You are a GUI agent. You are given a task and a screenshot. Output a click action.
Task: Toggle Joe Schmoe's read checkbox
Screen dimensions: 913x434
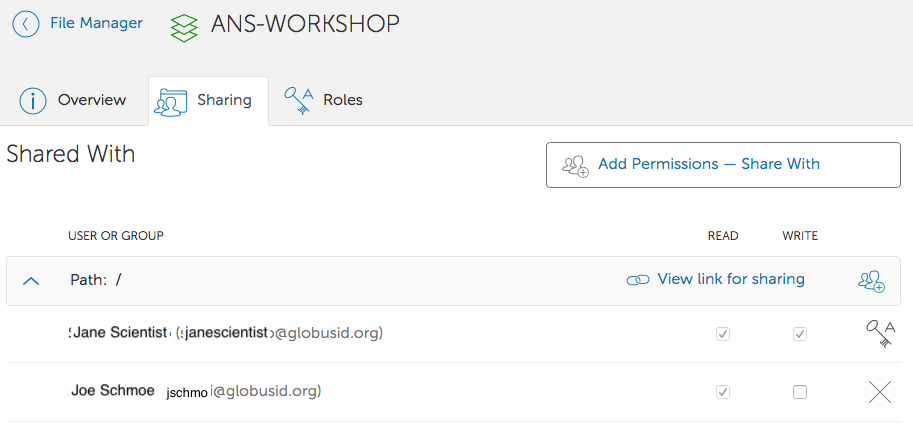(x=723, y=392)
